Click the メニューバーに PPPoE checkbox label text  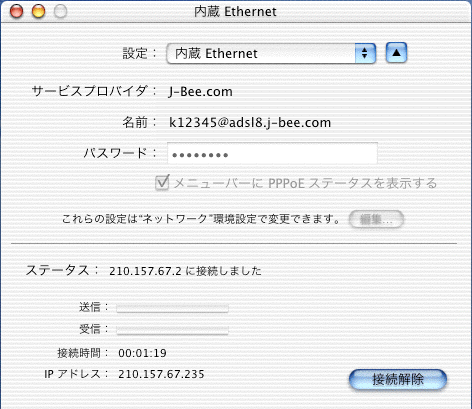305,183
